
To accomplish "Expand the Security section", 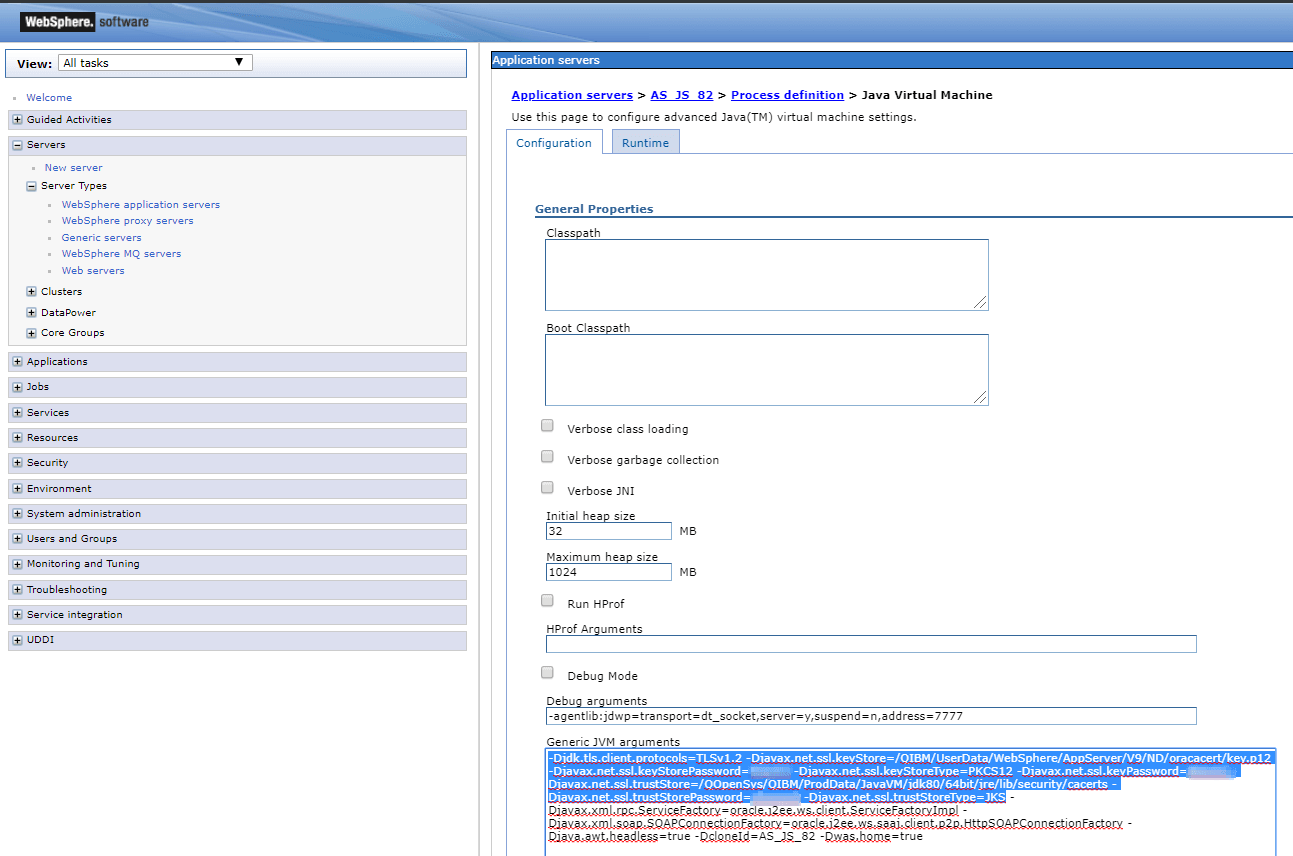I will pyautogui.click(x=18, y=463).
